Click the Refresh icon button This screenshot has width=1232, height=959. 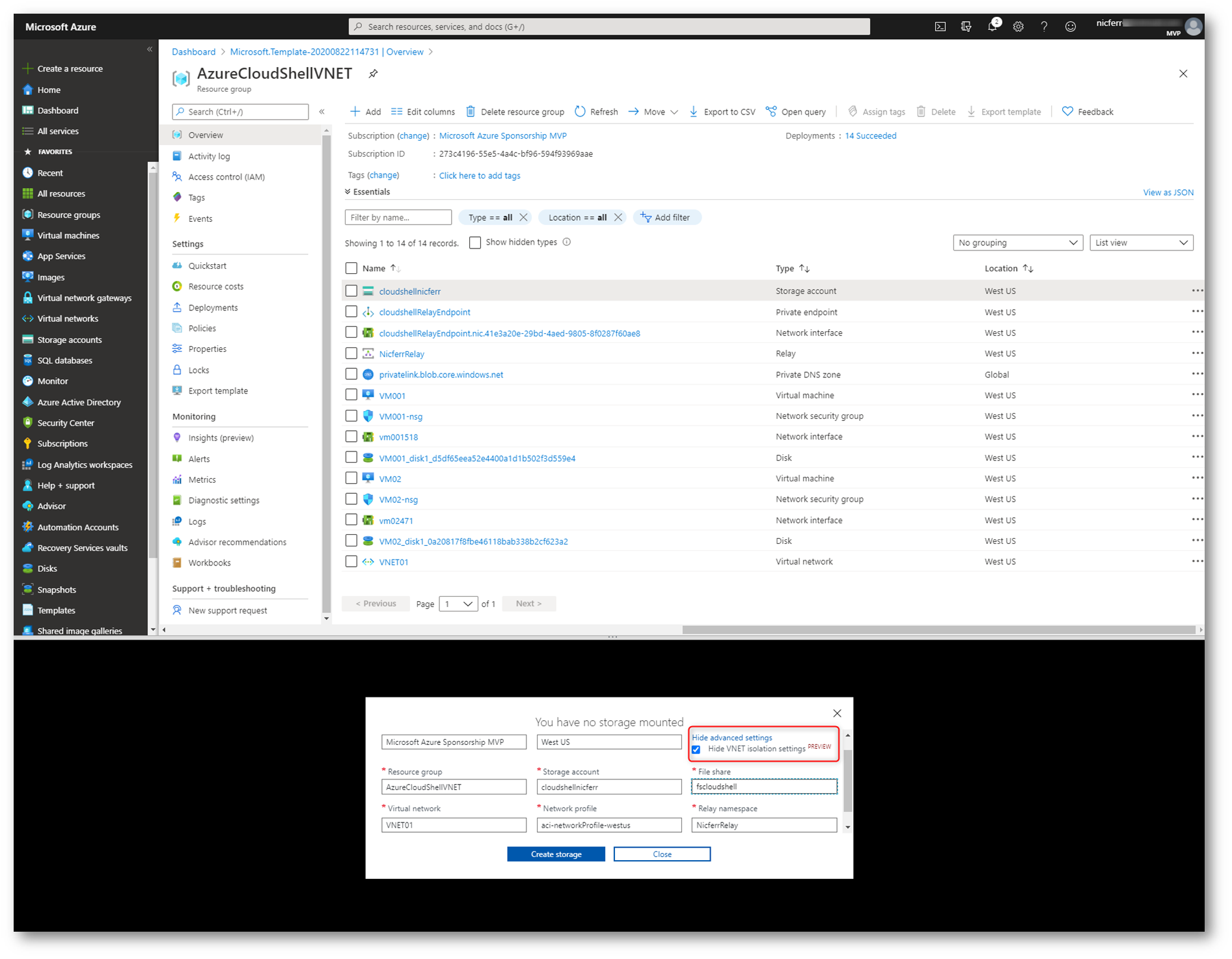580,112
